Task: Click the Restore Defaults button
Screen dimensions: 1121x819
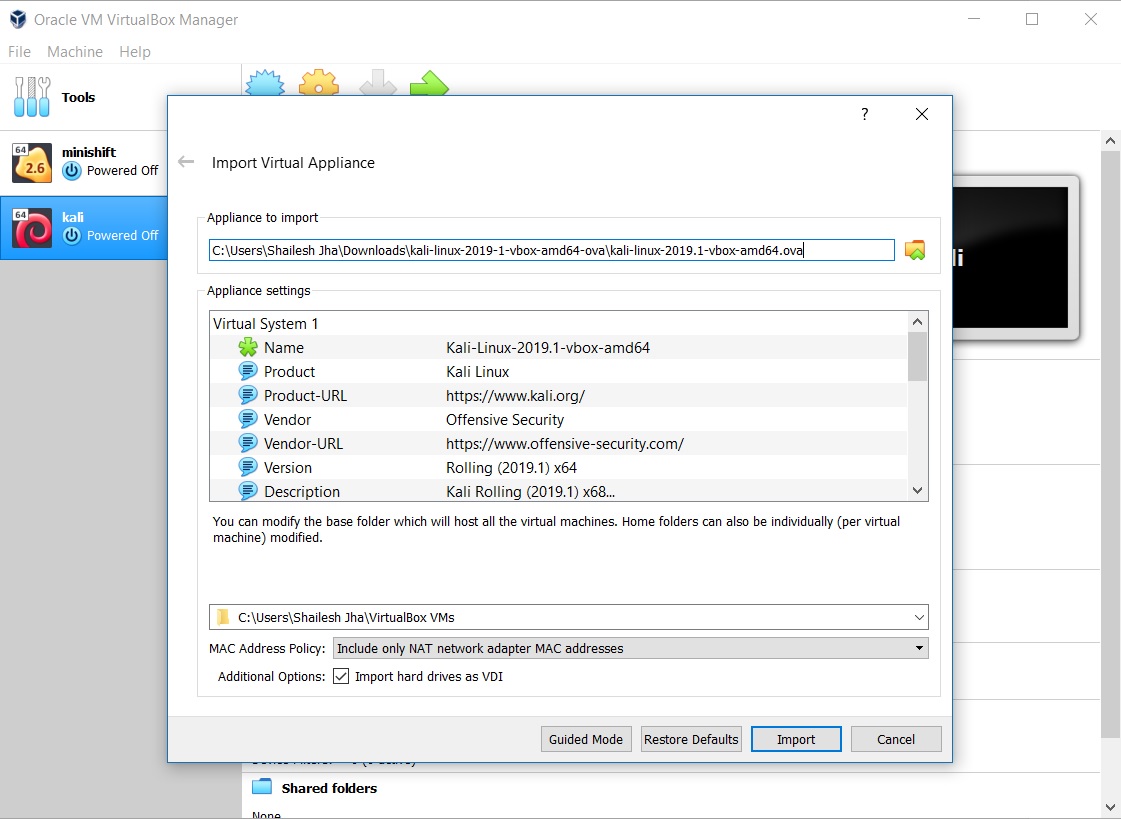Action: coord(691,739)
